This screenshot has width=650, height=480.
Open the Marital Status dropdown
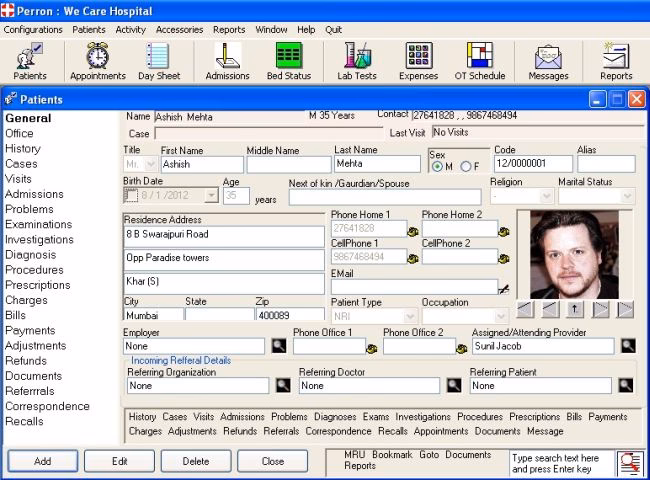click(627, 196)
